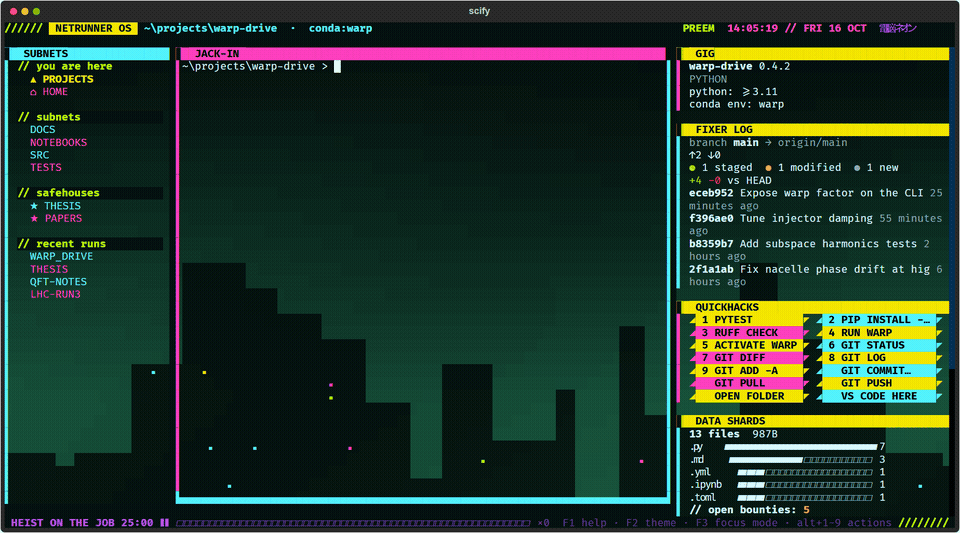The width and height of the screenshot is (960, 533).
Task: Click the OPEN FOLDER quickhack
Action: pyautogui.click(x=749, y=396)
